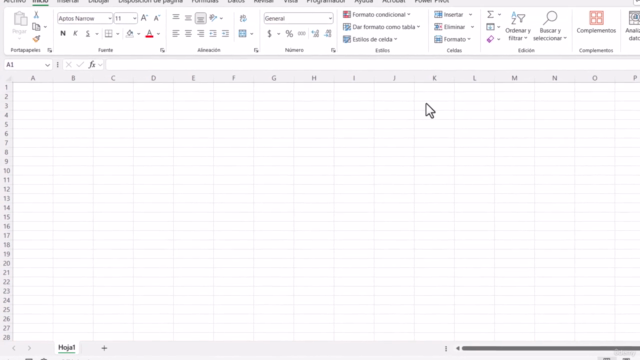The image size is (640, 360).
Task: Increase decimal places
Action: (x=315, y=33)
